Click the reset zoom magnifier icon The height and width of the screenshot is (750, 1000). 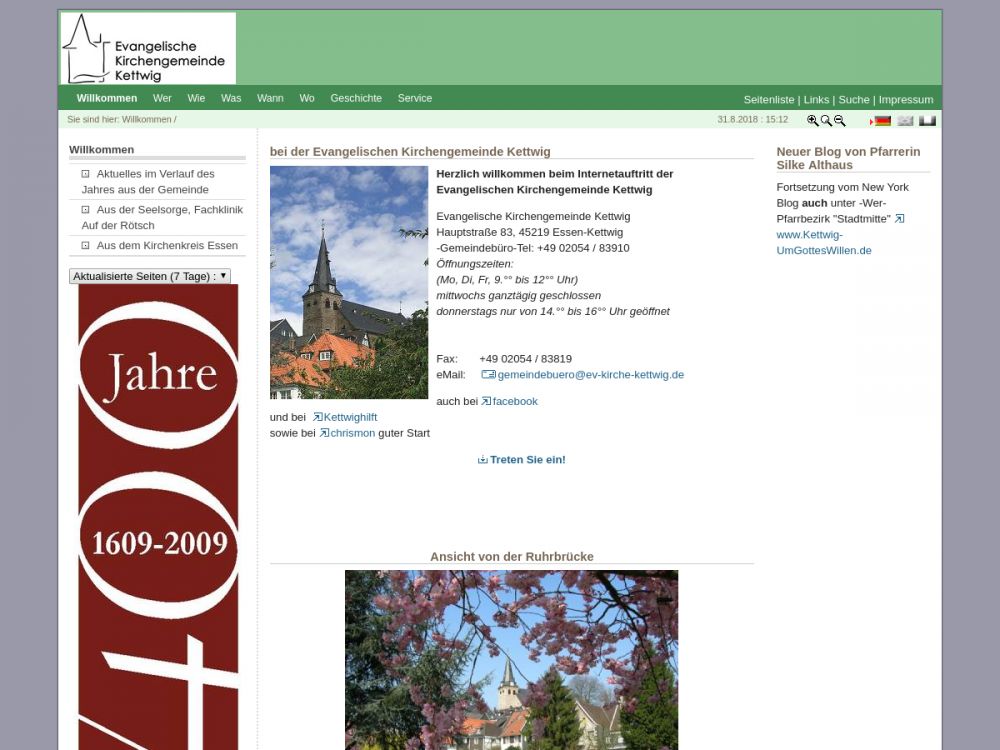tap(826, 121)
